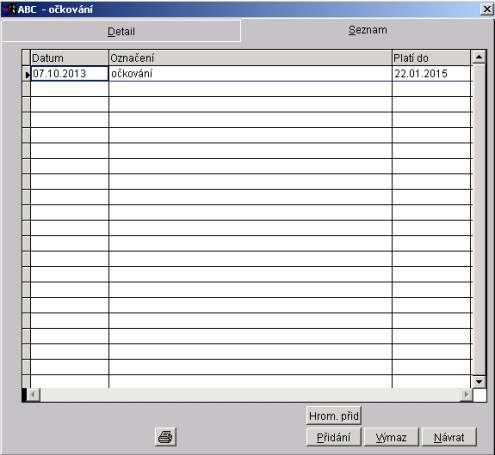495x455 pixels.
Task: Click the Datum column header
Action: 70,58
